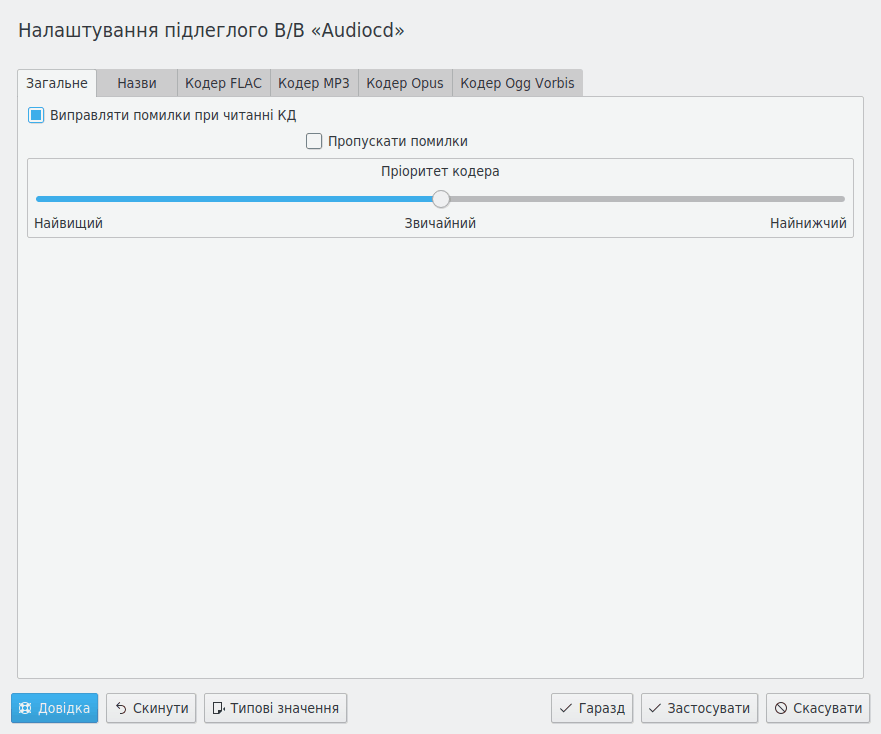Click the undo arrow icon on Скинути
The image size is (881, 734).
[x=121, y=708]
